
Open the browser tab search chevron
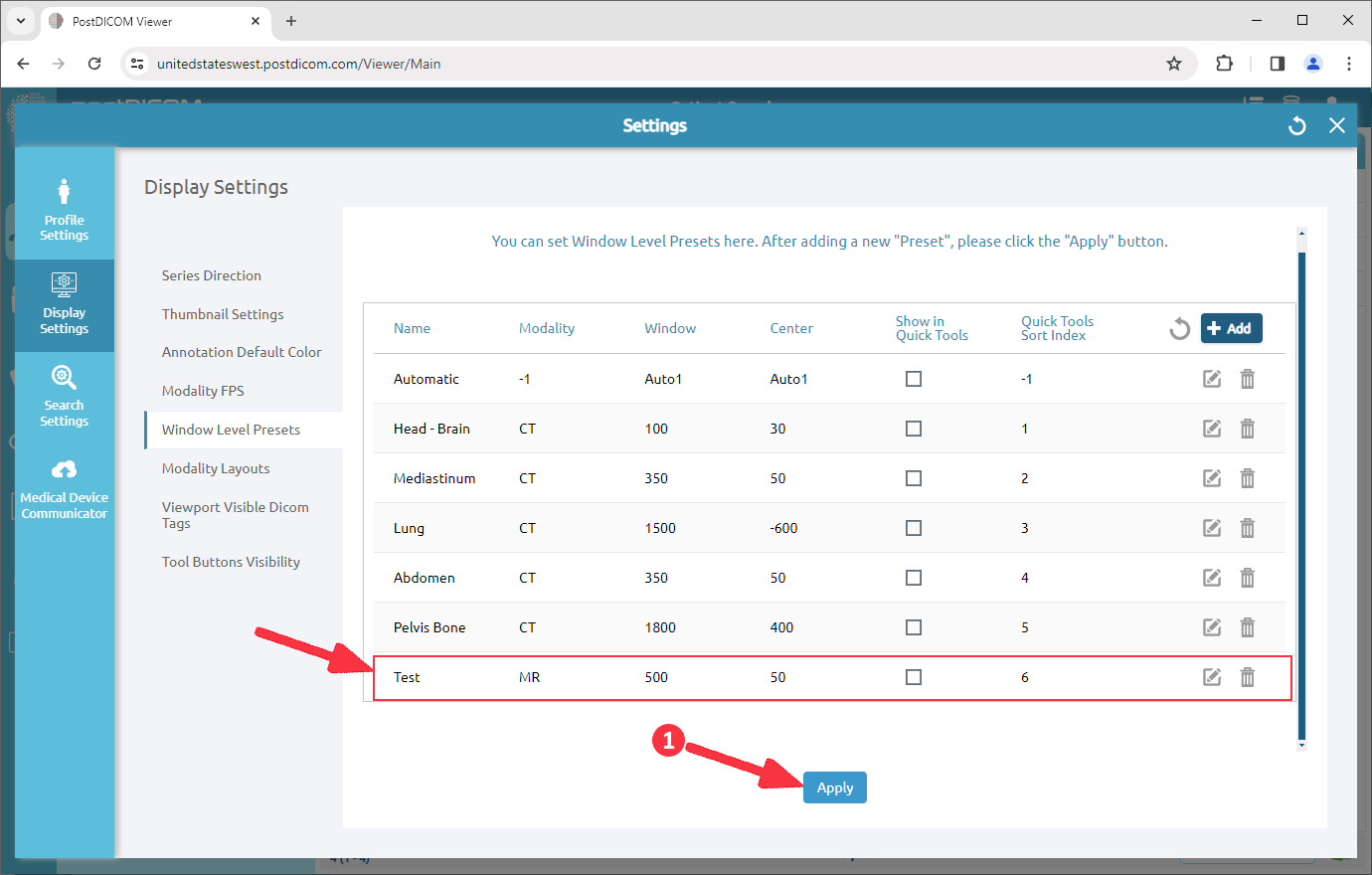[x=21, y=21]
